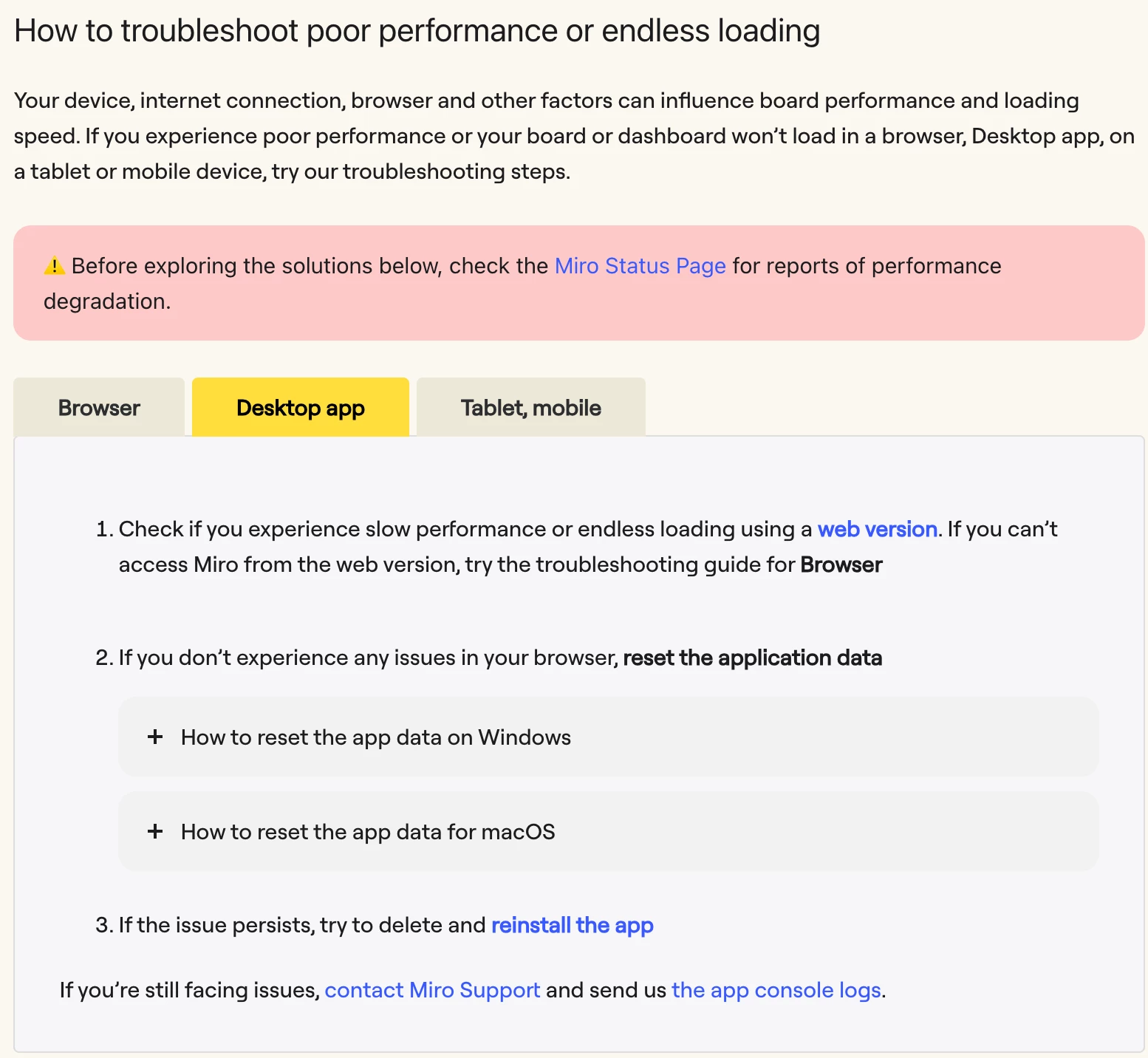Click the yellow warning triangle icon
Viewport: 1148px width, 1058px height.
click(54, 265)
